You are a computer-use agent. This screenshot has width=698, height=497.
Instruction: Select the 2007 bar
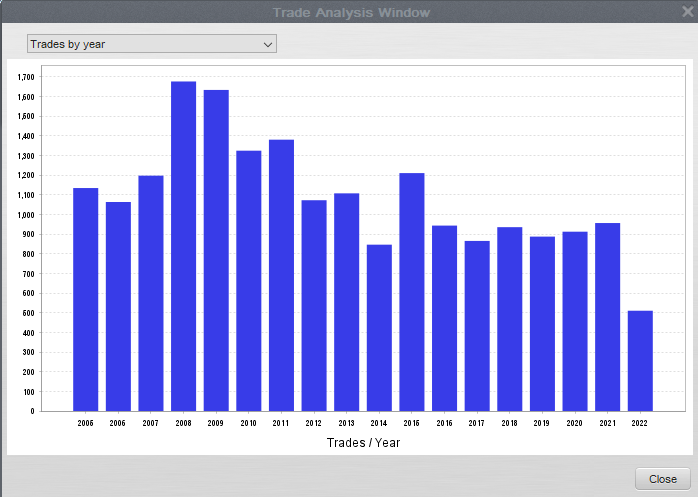(151, 293)
